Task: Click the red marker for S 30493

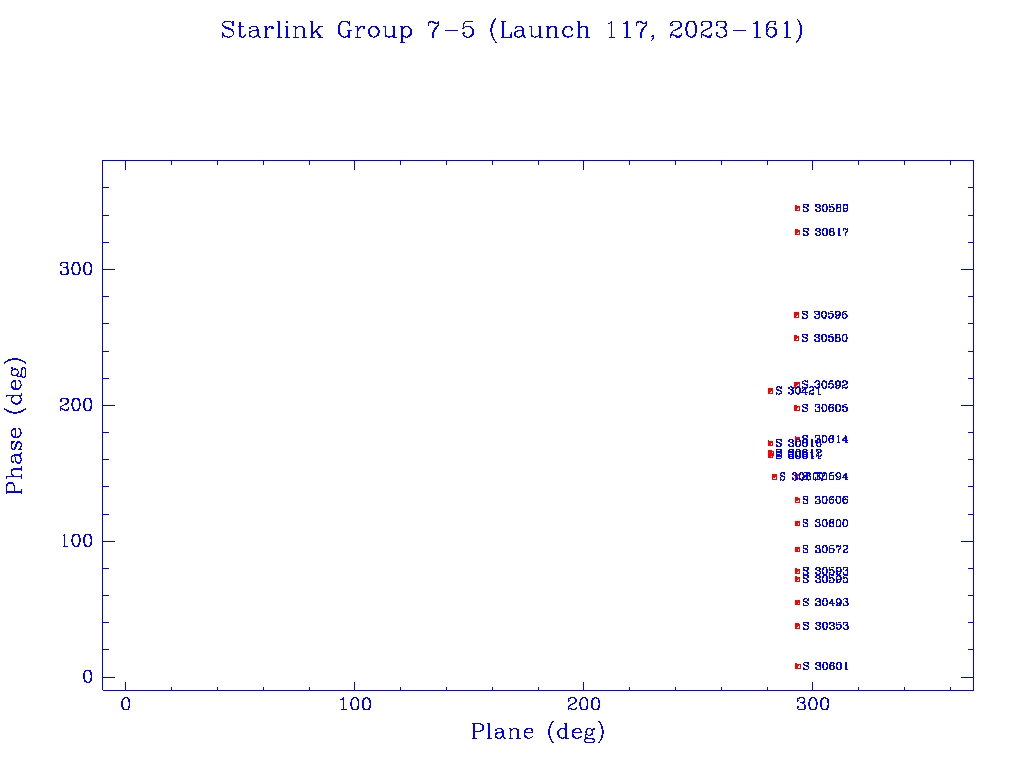Action: pyautogui.click(x=797, y=603)
